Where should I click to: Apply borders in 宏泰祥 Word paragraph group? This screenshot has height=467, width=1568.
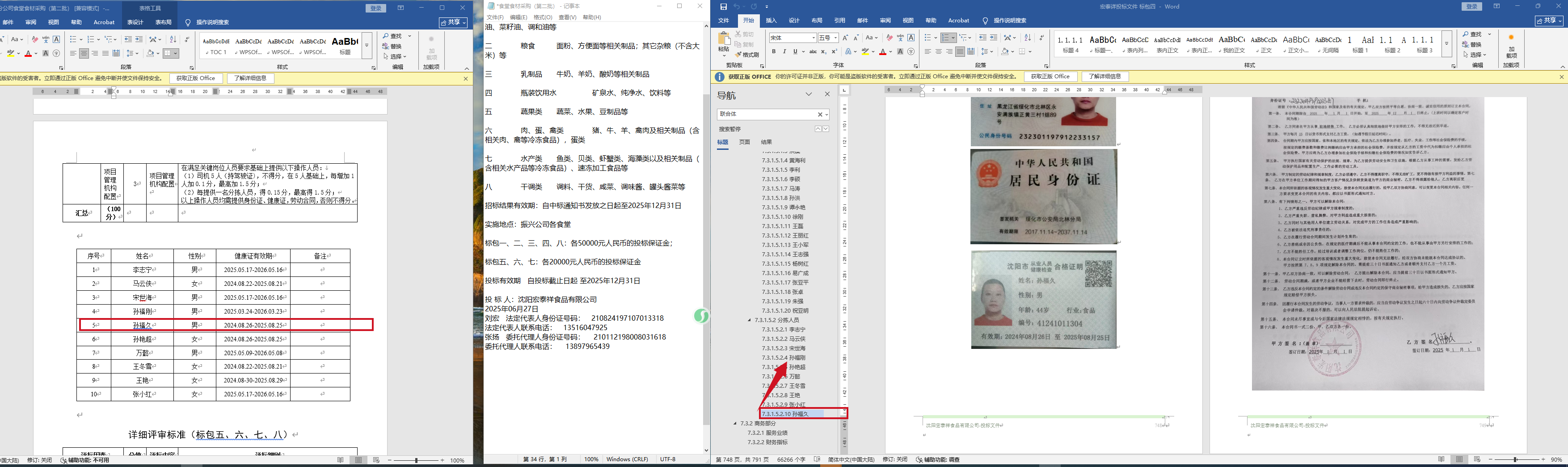coord(1022,52)
